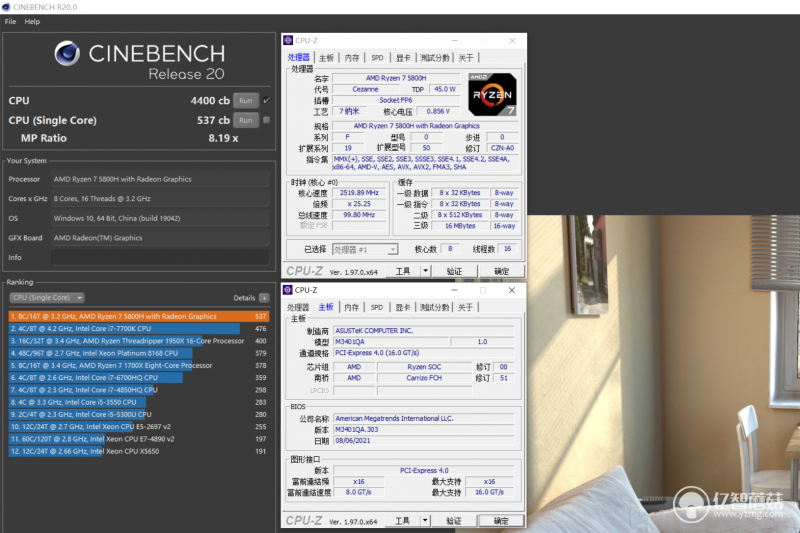Open the processor #1 selection dropdown
800x533 pixels.
coord(365,249)
